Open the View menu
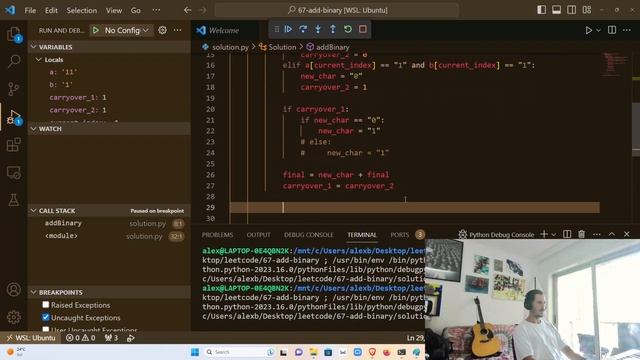This screenshot has height=360, width=640. tap(114, 10)
